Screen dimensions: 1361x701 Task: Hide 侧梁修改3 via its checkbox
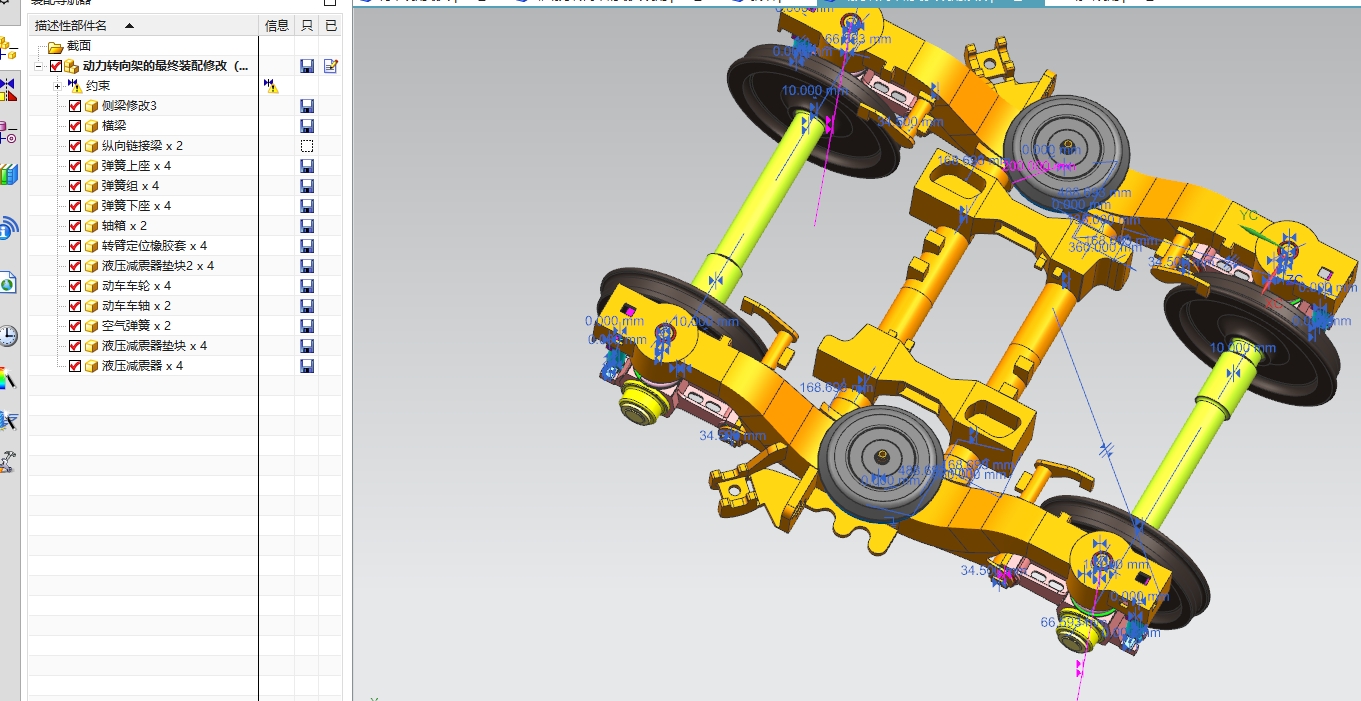75,106
